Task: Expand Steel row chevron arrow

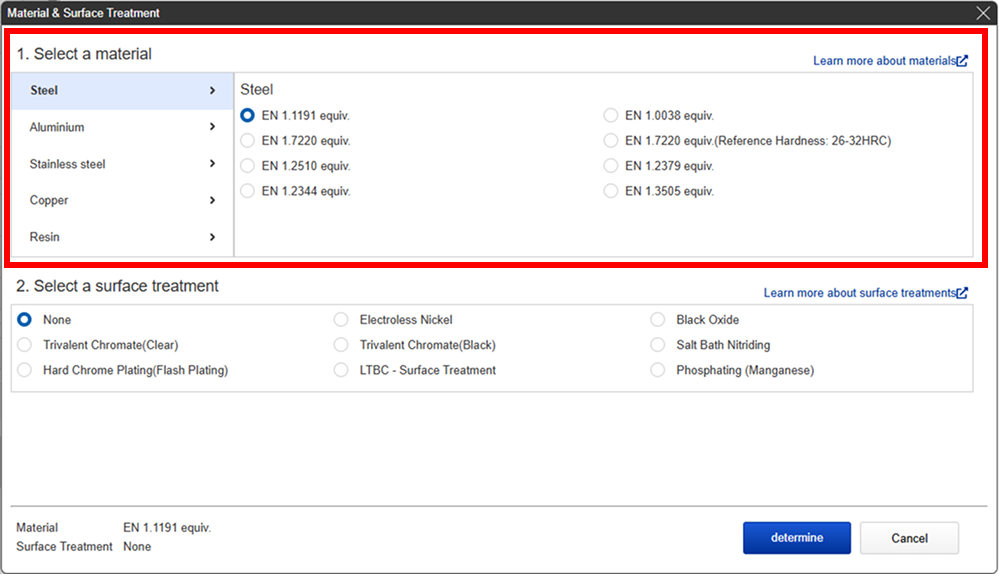Action: [x=212, y=91]
